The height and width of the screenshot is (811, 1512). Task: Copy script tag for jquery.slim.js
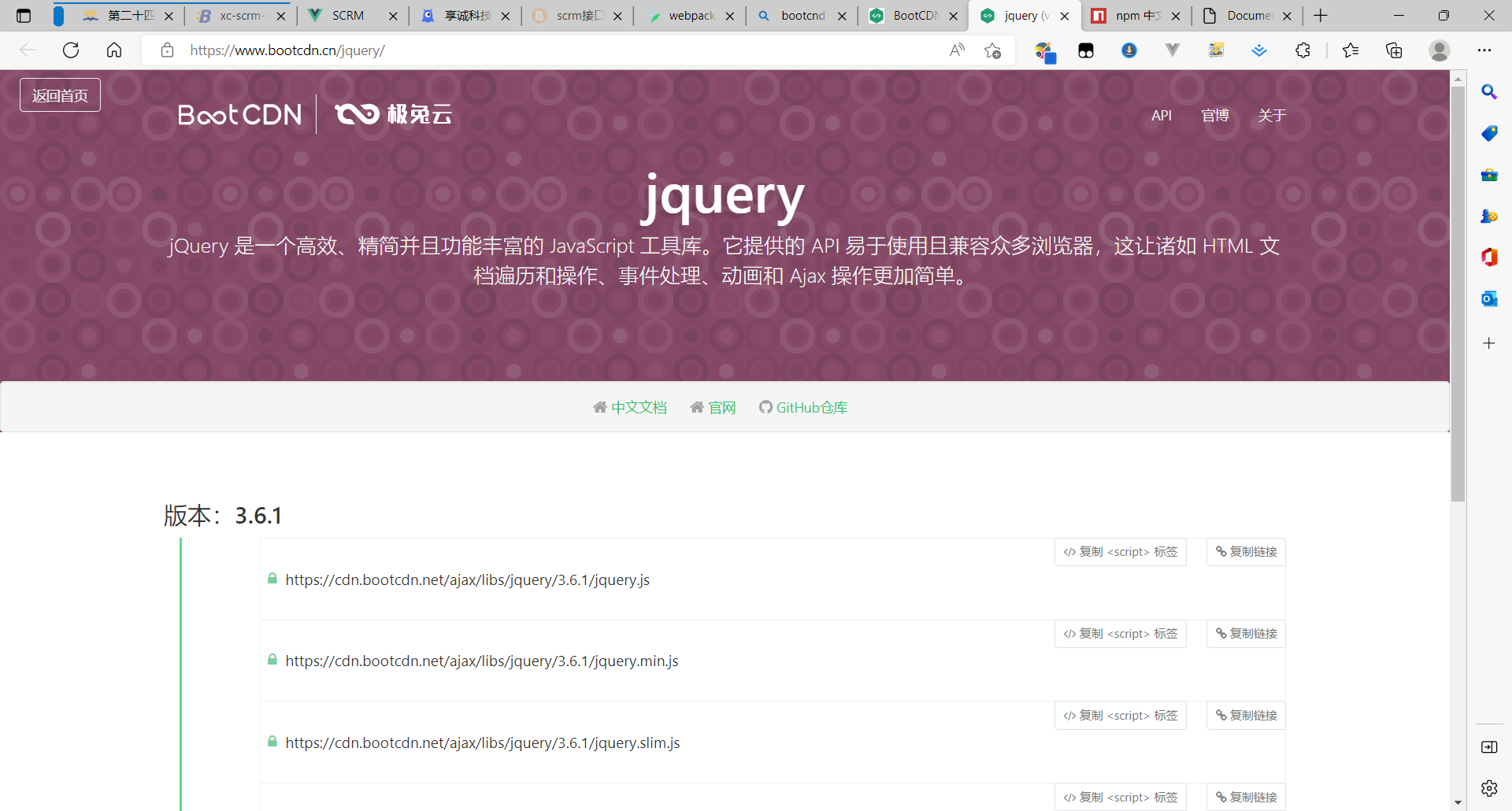(x=1120, y=716)
